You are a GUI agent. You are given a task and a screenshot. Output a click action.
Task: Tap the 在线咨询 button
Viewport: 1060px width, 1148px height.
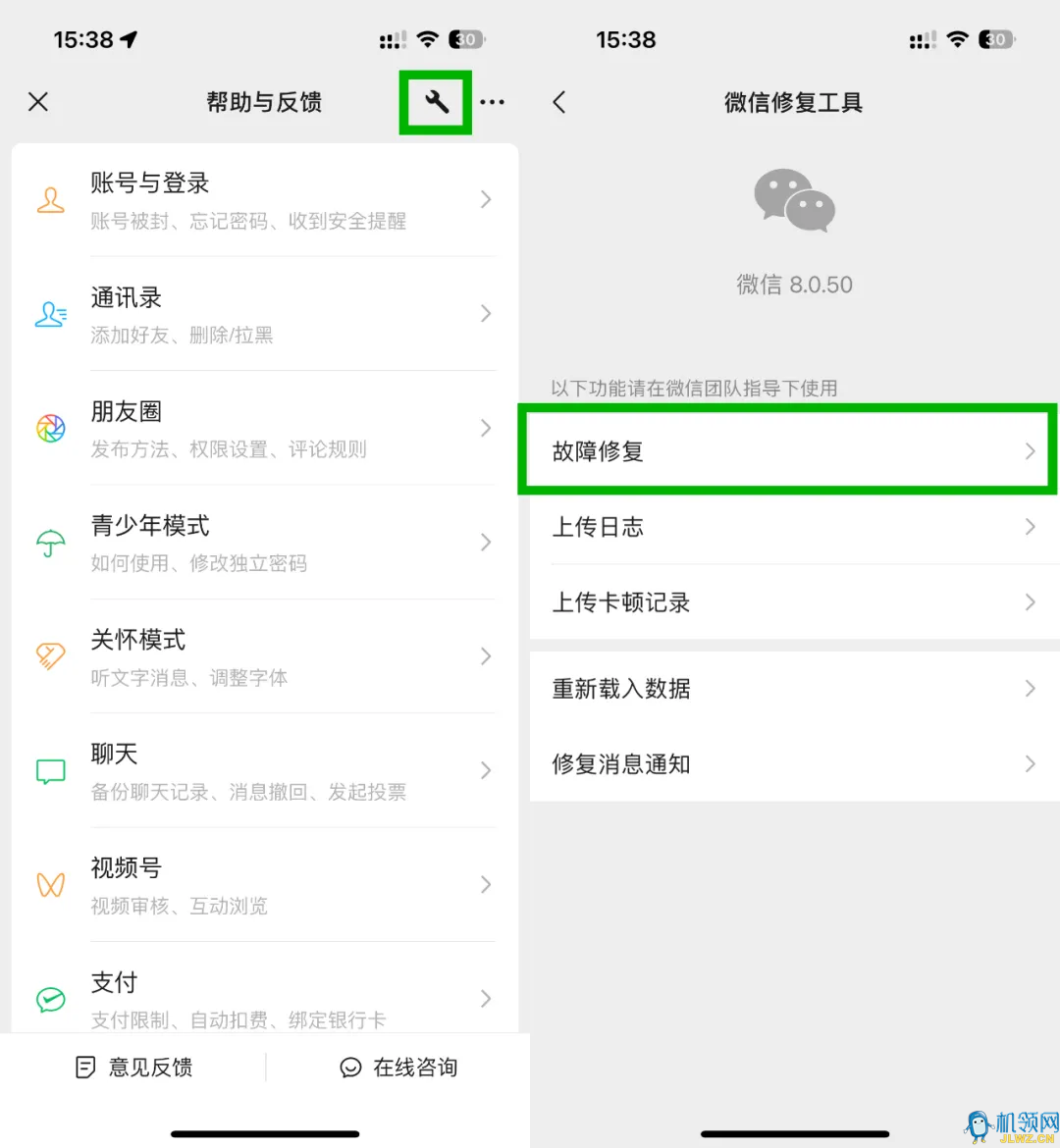coord(398,1067)
